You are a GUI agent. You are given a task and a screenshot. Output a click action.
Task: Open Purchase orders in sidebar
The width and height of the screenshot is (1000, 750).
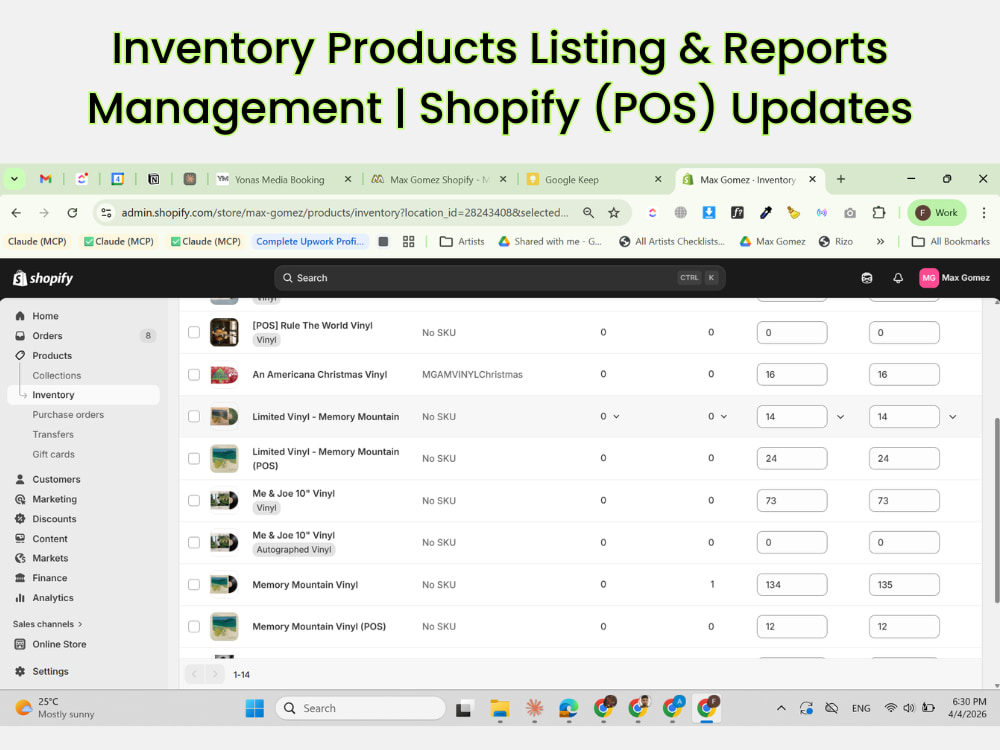68,415
